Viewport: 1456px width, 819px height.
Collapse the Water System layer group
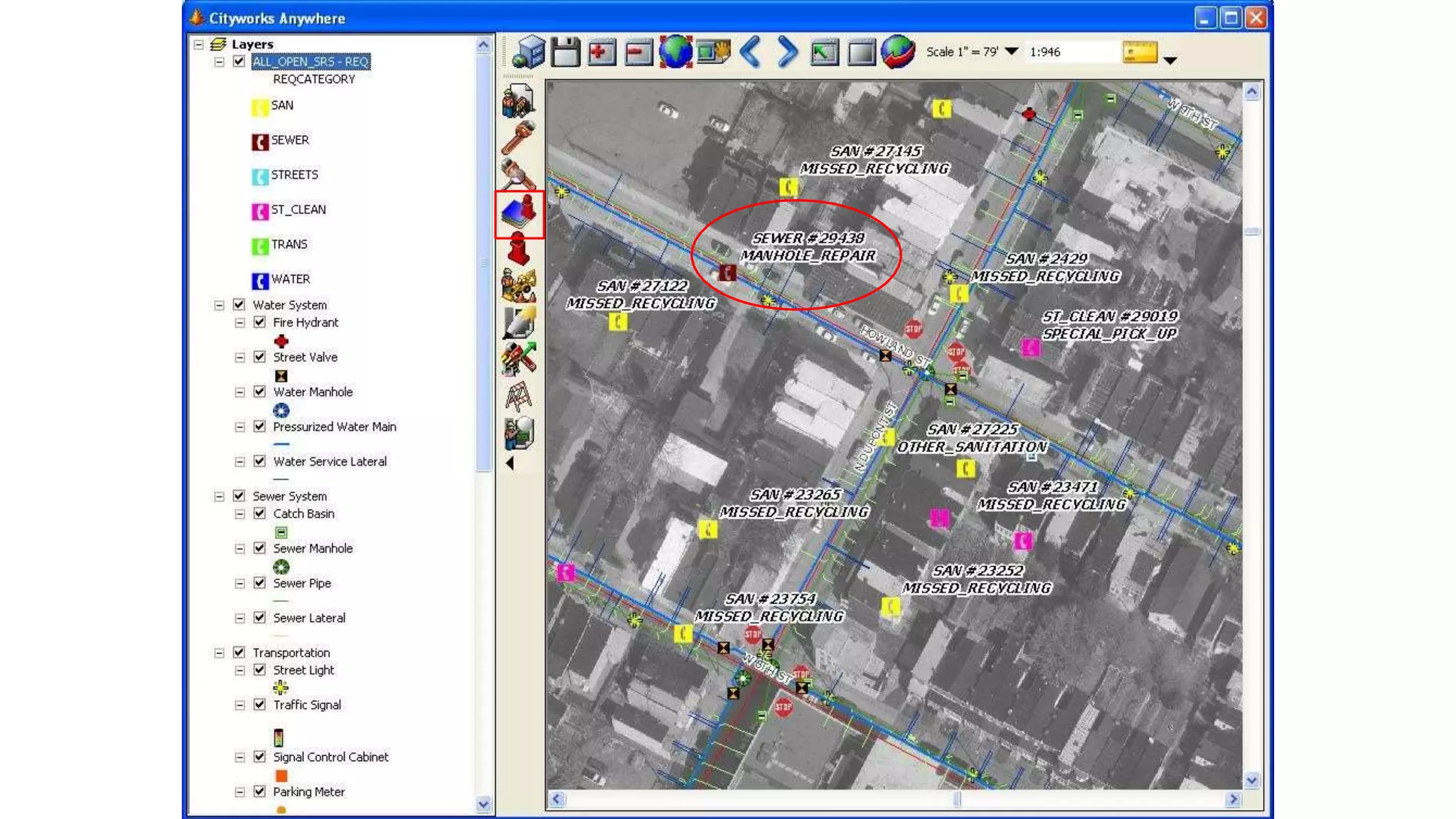[219, 305]
